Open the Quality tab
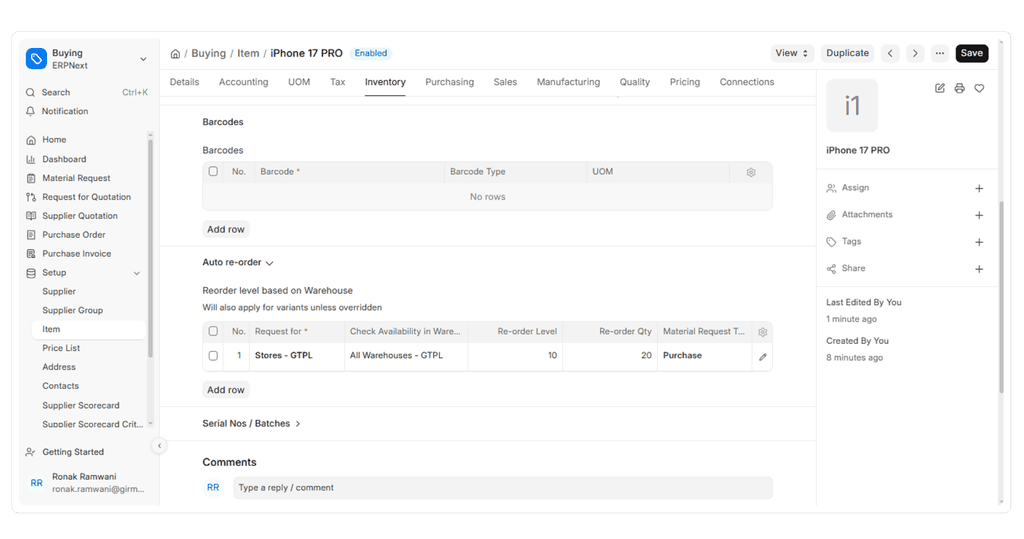 635,82
